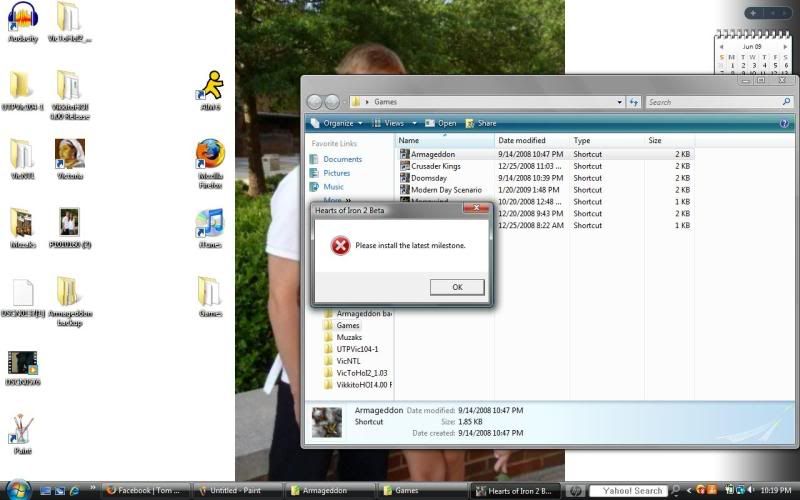
Task: Open Documents in Favorite Links
Action: (x=336, y=159)
